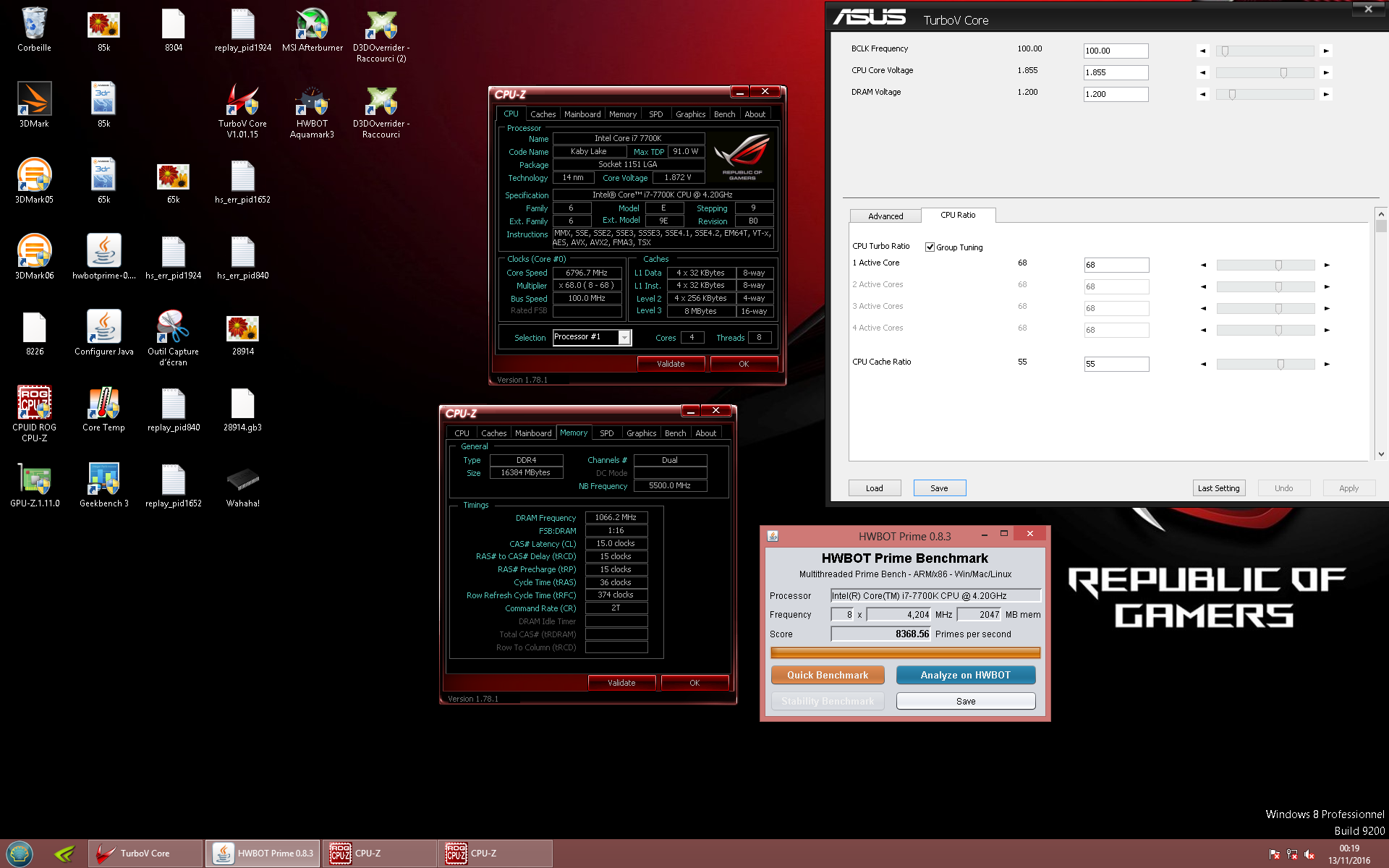Start the Quick Benchmark in HWBOT Prime
The height and width of the screenshot is (868, 1389).
click(x=828, y=675)
